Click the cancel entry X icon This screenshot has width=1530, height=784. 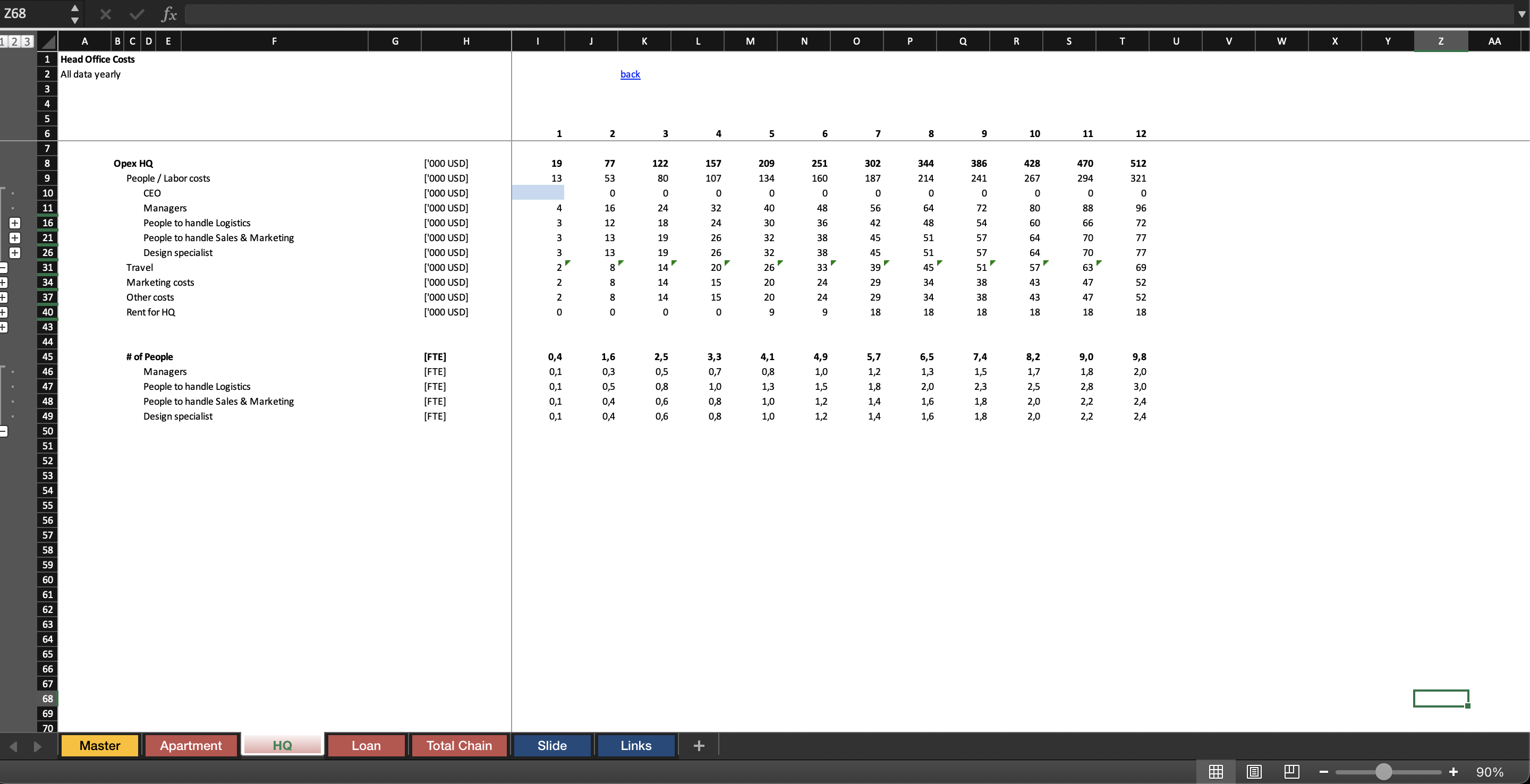pyautogui.click(x=106, y=14)
